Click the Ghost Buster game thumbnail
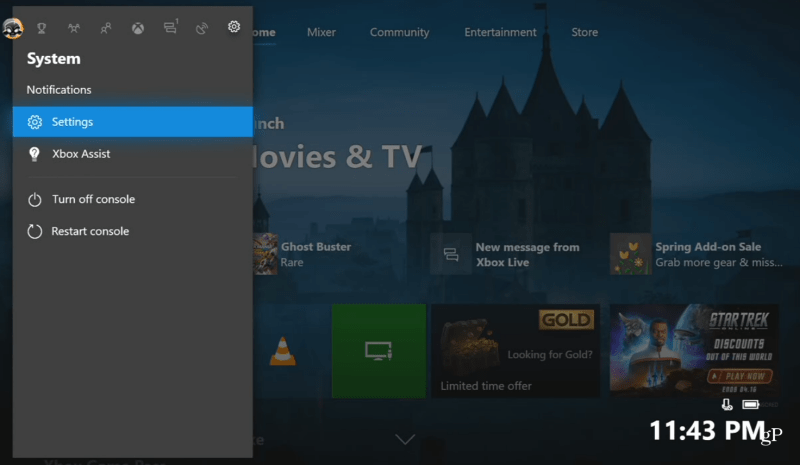This screenshot has height=465, width=800. [265, 254]
